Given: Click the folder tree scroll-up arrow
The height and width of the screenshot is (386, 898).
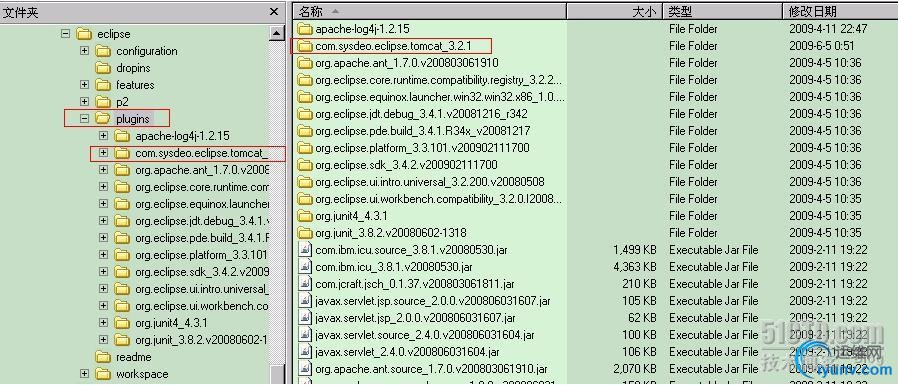Looking at the screenshot, I should pos(277,34).
